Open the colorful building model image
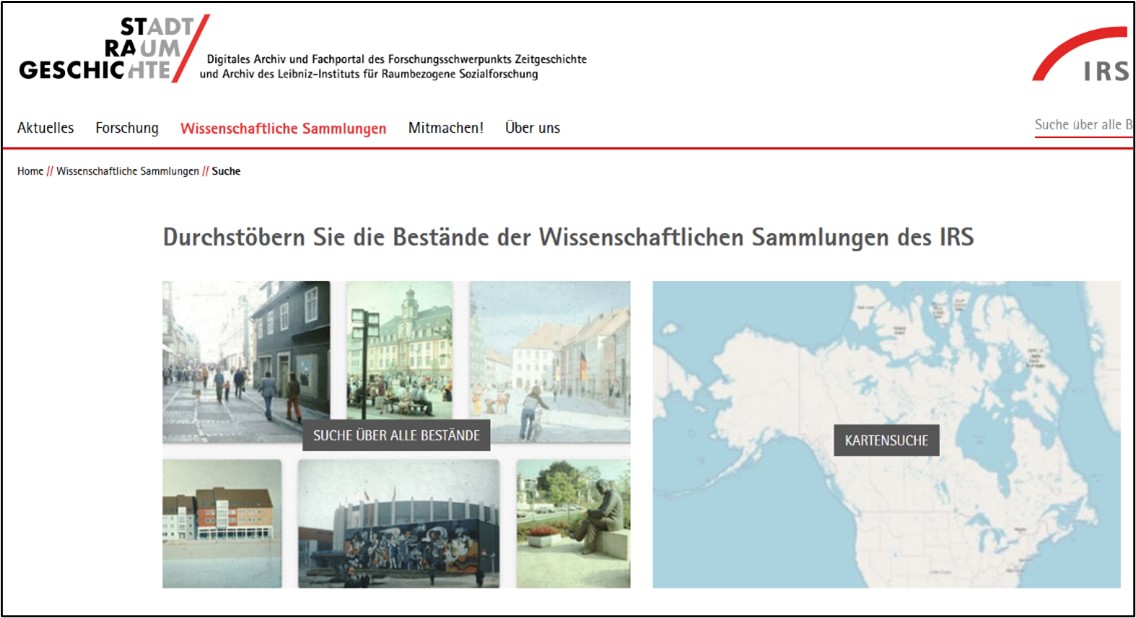Image resolution: width=1136 pixels, height=618 pixels. (x=222, y=523)
